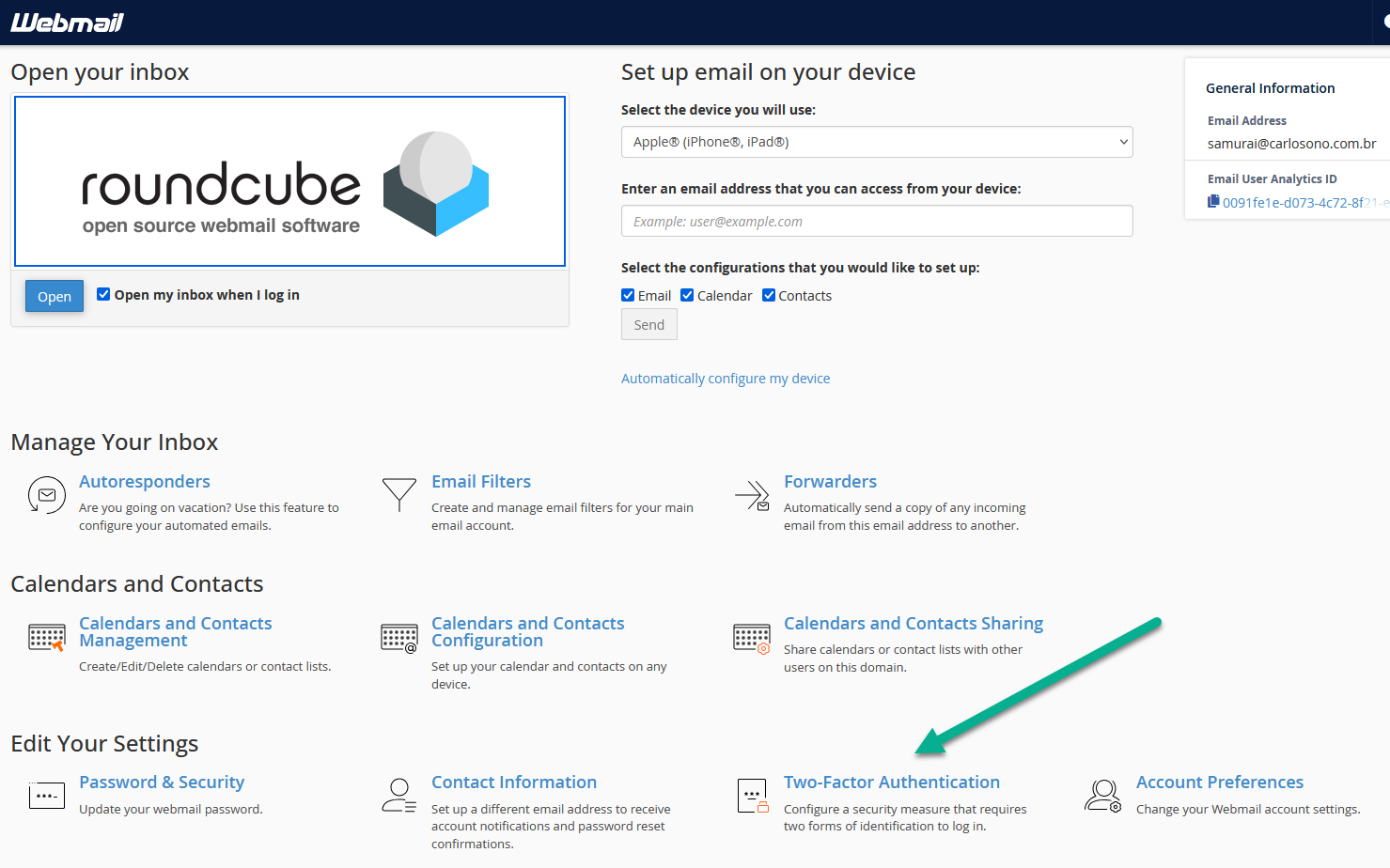This screenshot has height=868, width=1390.
Task: Click the Send button
Action: point(649,324)
